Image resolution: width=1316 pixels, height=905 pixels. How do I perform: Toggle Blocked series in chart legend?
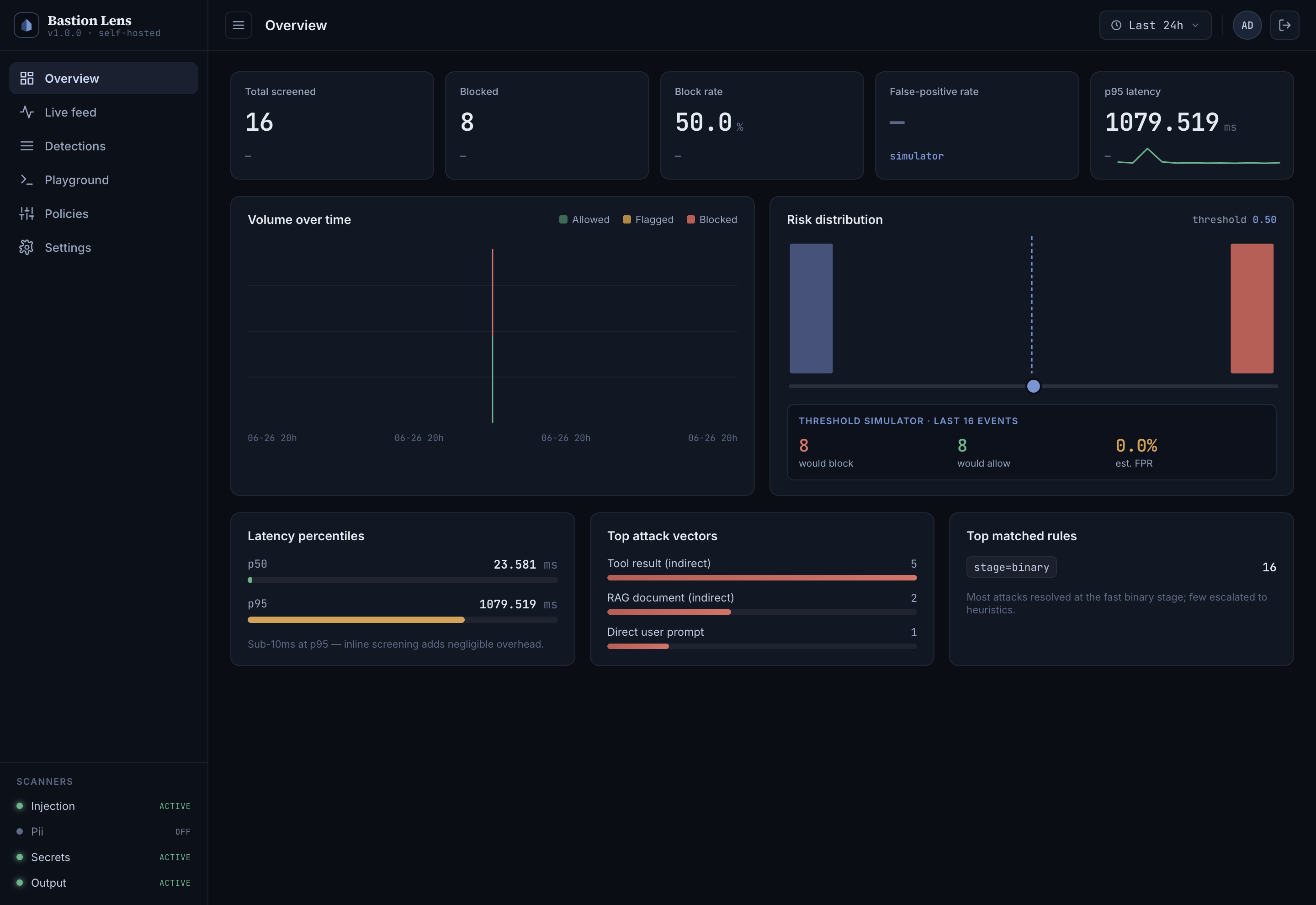pos(712,219)
